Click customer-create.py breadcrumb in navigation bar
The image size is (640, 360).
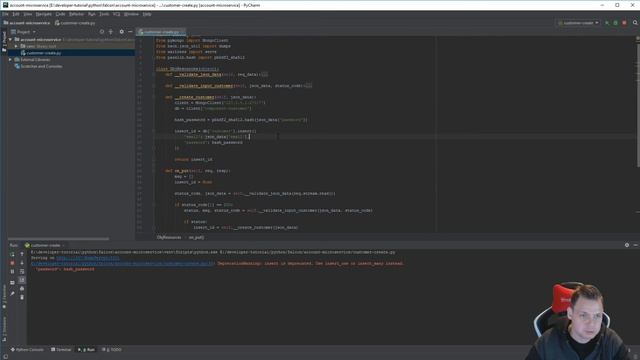[75, 23]
